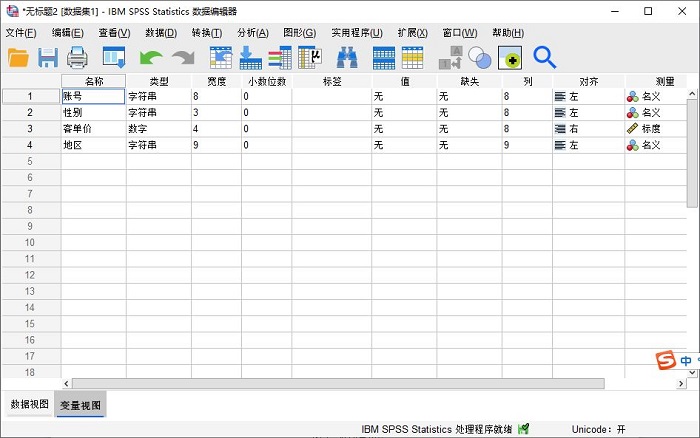
Task: Open the 测量 cell for 客单价
Action: (655, 129)
